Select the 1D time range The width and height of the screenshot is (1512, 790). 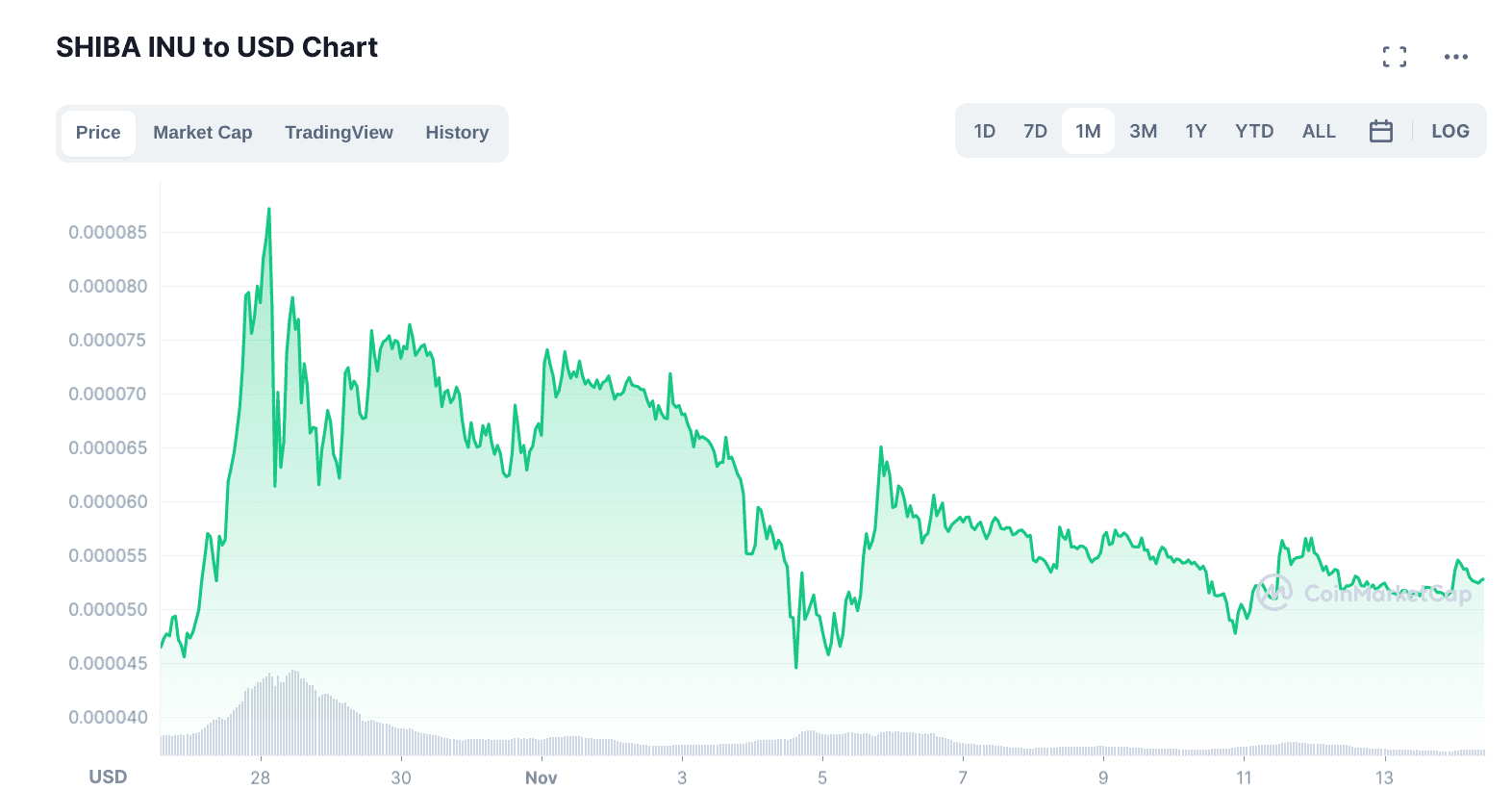984,131
